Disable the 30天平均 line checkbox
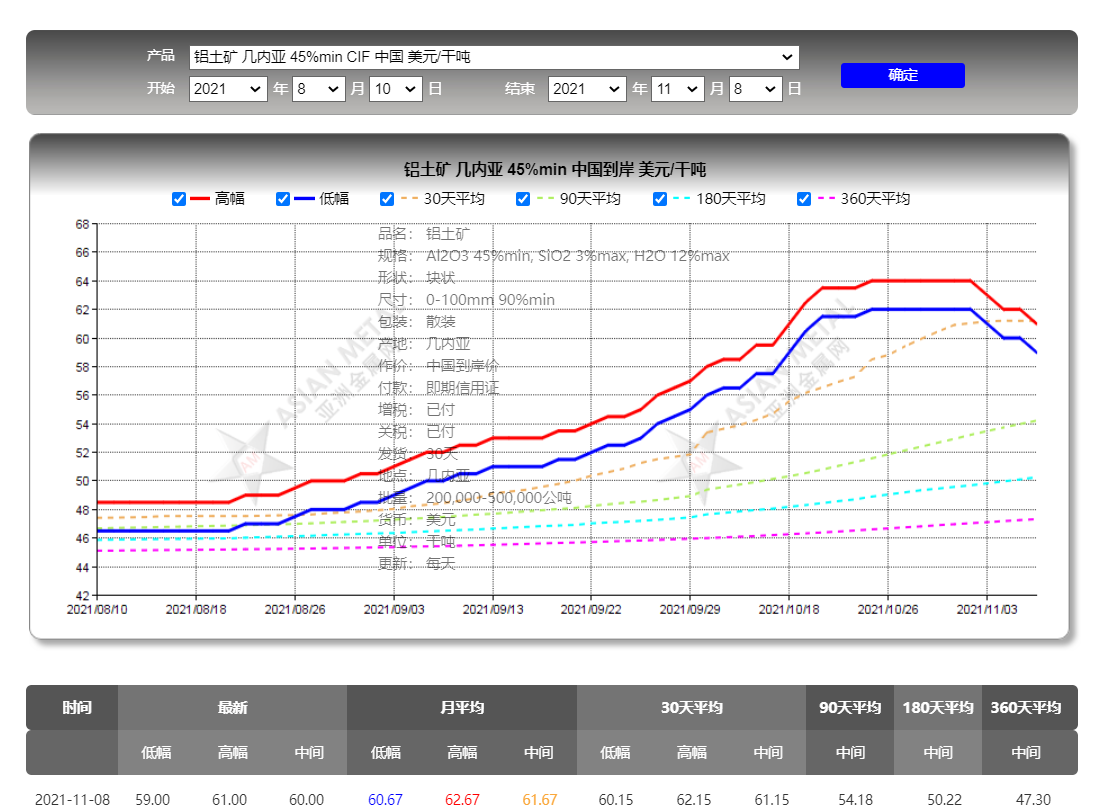The width and height of the screenshot is (1097, 812). [387, 199]
